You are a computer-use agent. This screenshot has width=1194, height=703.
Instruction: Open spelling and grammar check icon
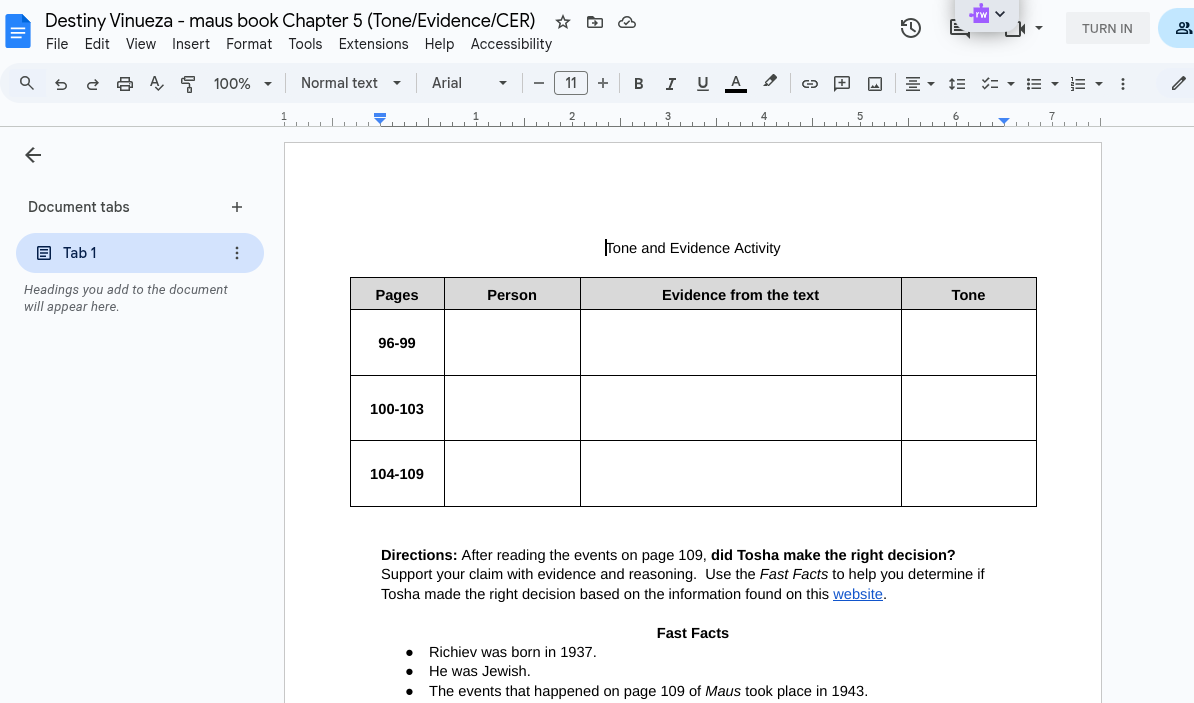(x=156, y=83)
